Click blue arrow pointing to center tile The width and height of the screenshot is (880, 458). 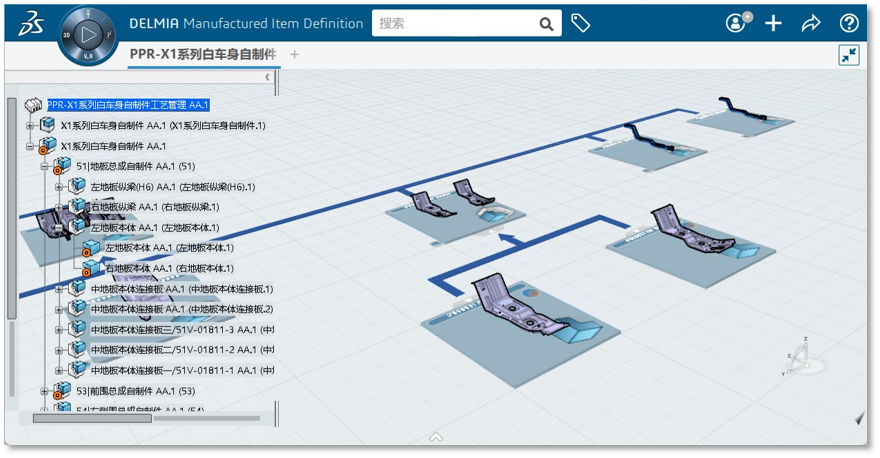tap(508, 239)
